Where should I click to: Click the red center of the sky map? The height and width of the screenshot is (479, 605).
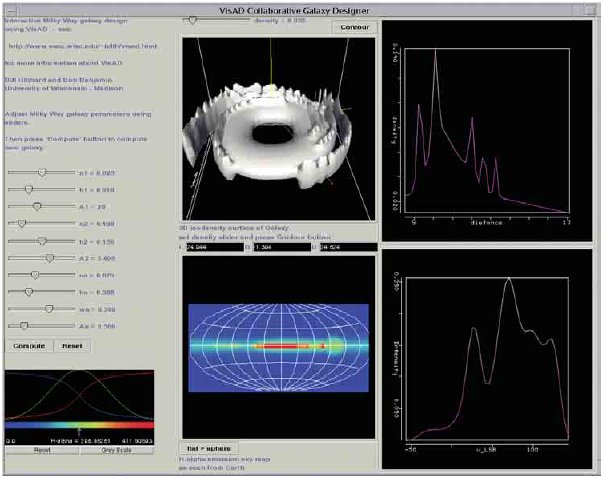(282, 346)
